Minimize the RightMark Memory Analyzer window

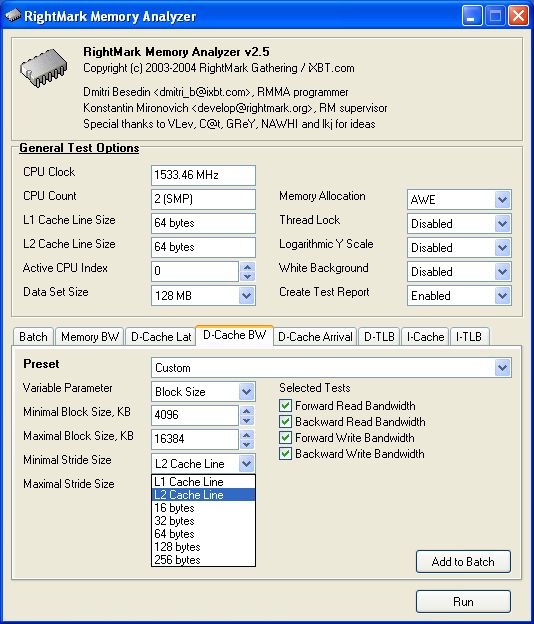click(x=472, y=16)
